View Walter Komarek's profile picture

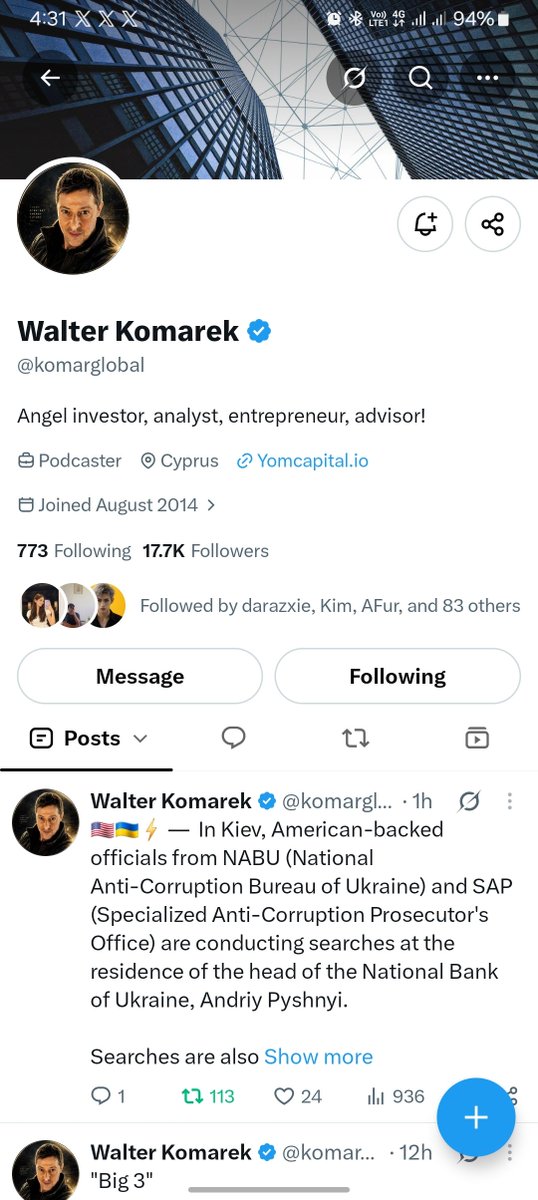[x=73, y=218]
